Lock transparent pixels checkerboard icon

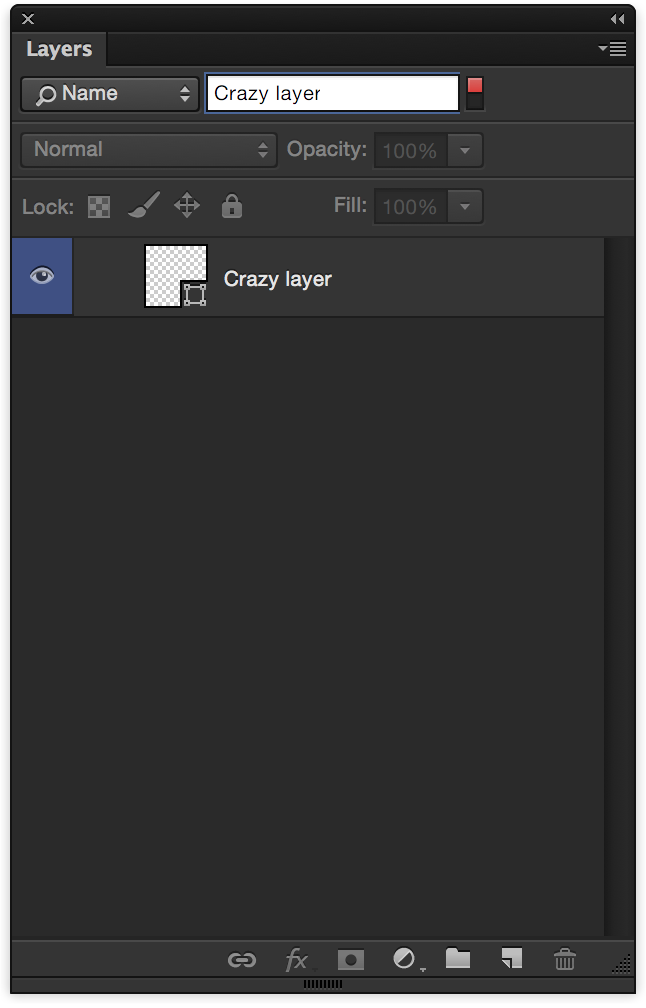tap(99, 207)
